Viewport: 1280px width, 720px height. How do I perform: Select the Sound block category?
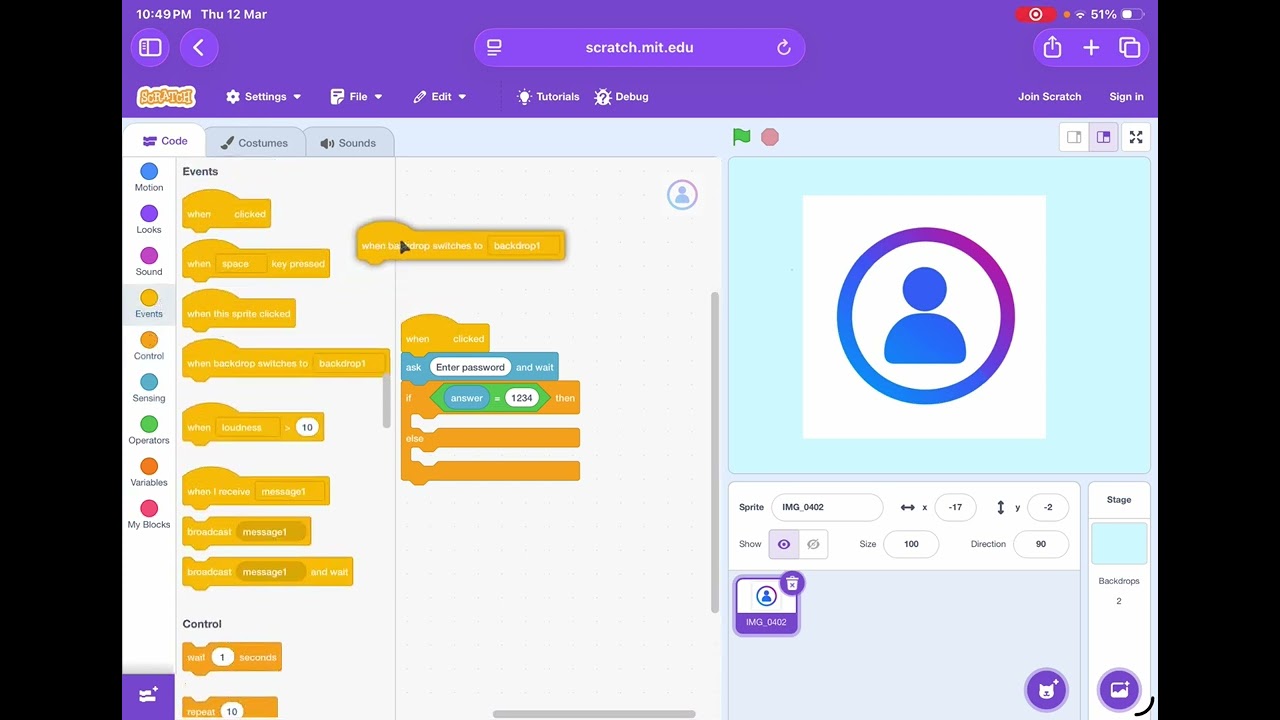(149, 262)
